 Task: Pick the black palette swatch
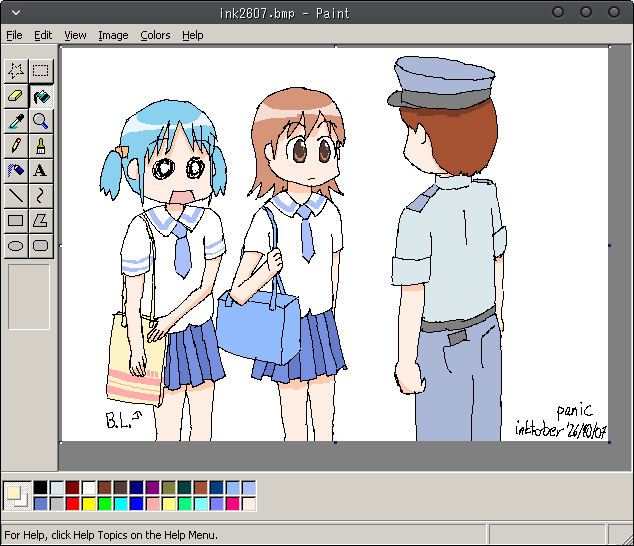pyautogui.click(x=40, y=487)
